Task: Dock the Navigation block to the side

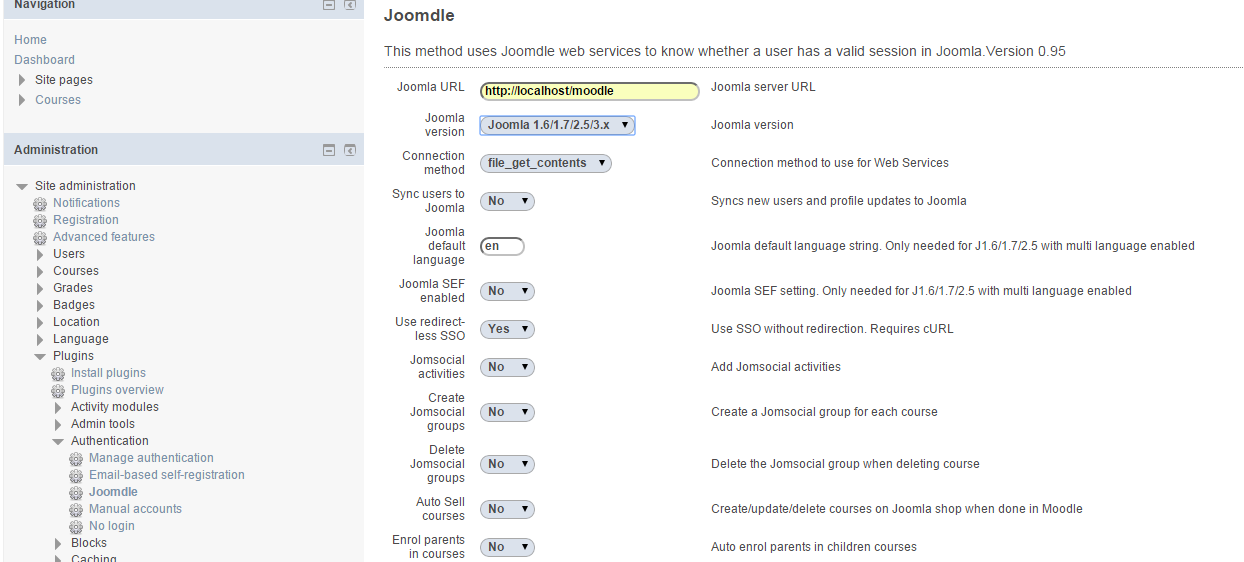Action: (350, 5)
